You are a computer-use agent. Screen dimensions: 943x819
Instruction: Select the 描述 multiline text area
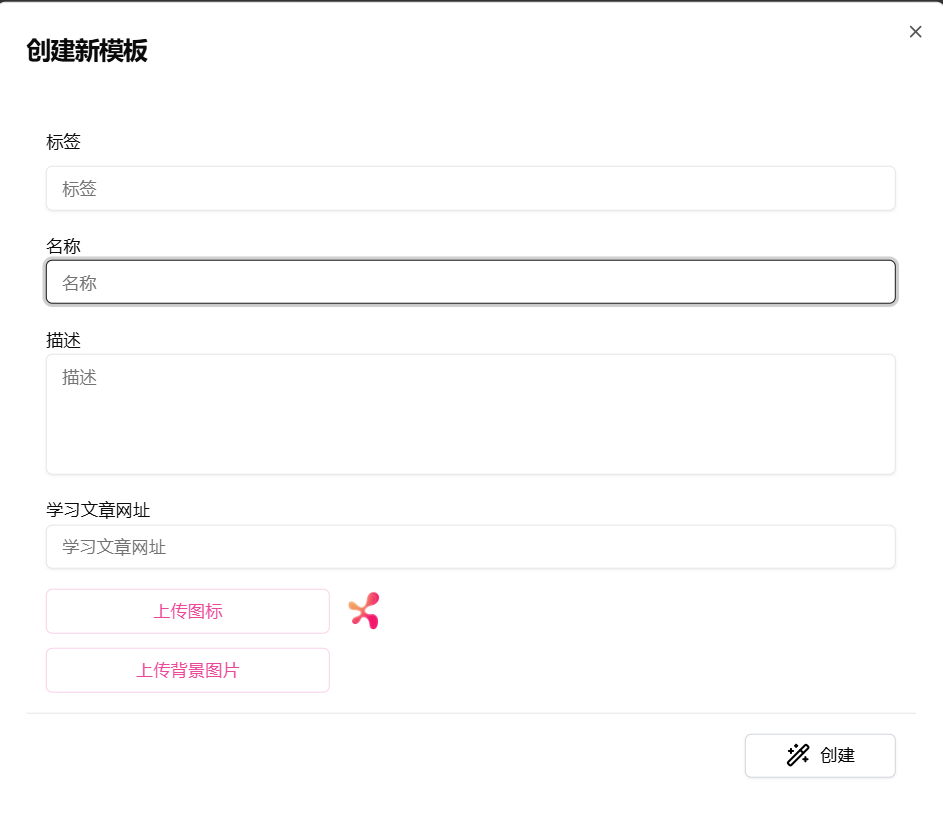[x=470, y=414]
